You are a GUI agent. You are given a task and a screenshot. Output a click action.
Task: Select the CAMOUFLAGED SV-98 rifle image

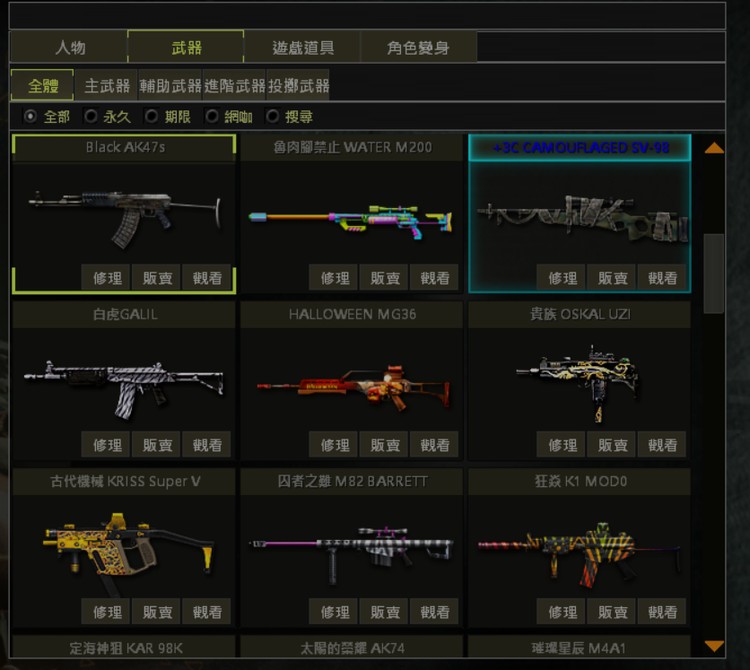(x=583, y=218)
